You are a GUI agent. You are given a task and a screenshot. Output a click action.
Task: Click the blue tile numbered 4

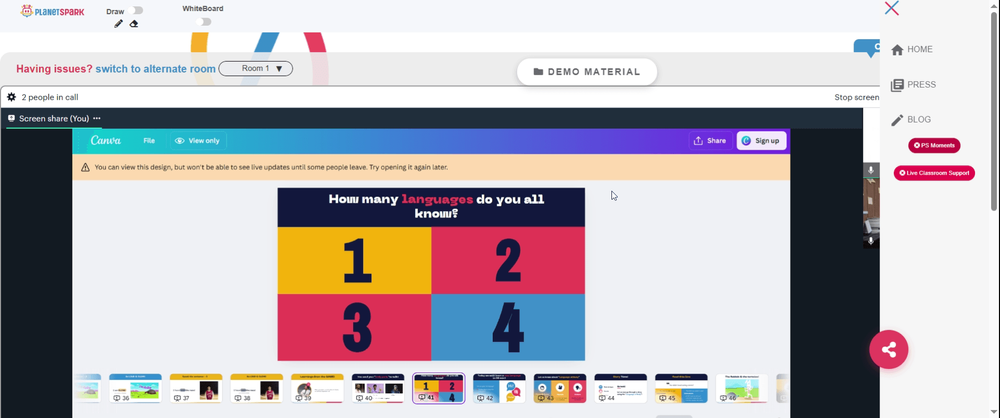508,327
